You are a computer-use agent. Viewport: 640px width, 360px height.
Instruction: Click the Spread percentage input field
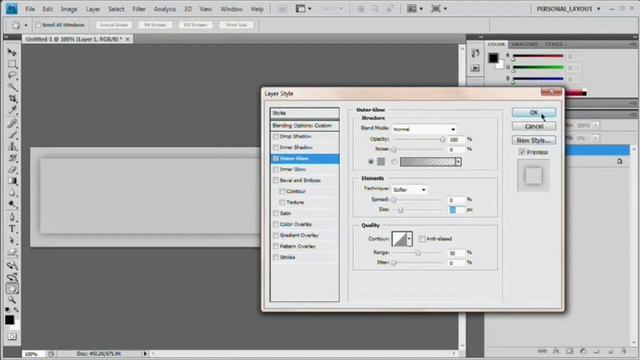456,200
